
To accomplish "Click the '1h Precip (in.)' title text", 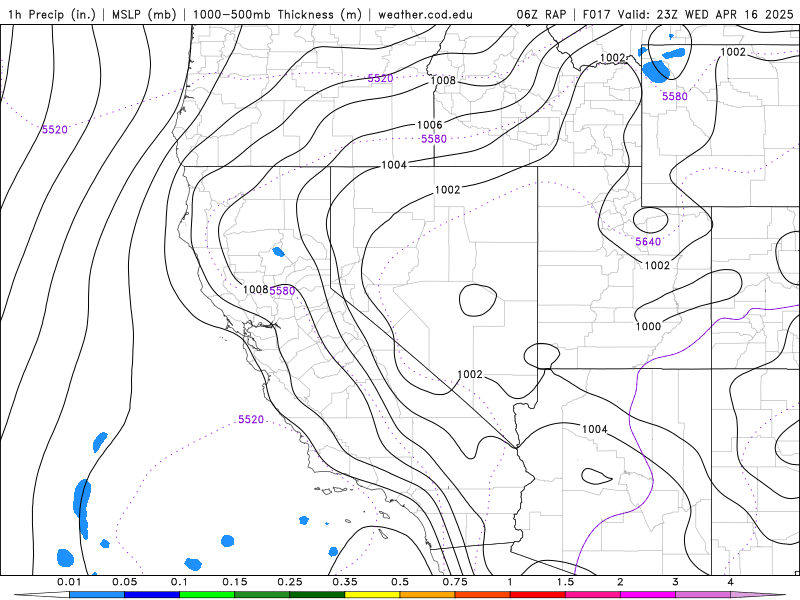I will [x=52, y=14].
